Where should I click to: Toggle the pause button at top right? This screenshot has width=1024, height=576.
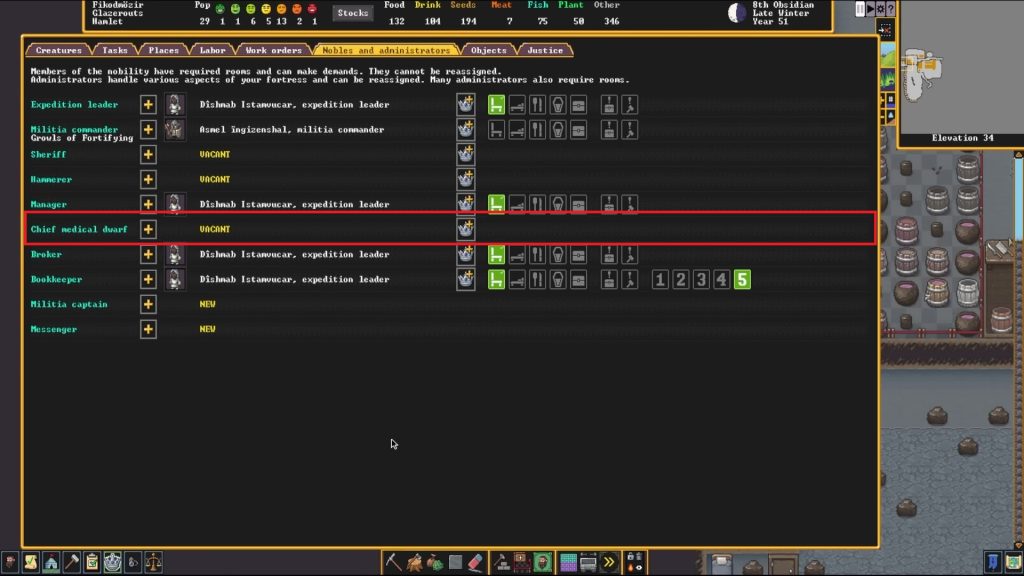(860, 9)
